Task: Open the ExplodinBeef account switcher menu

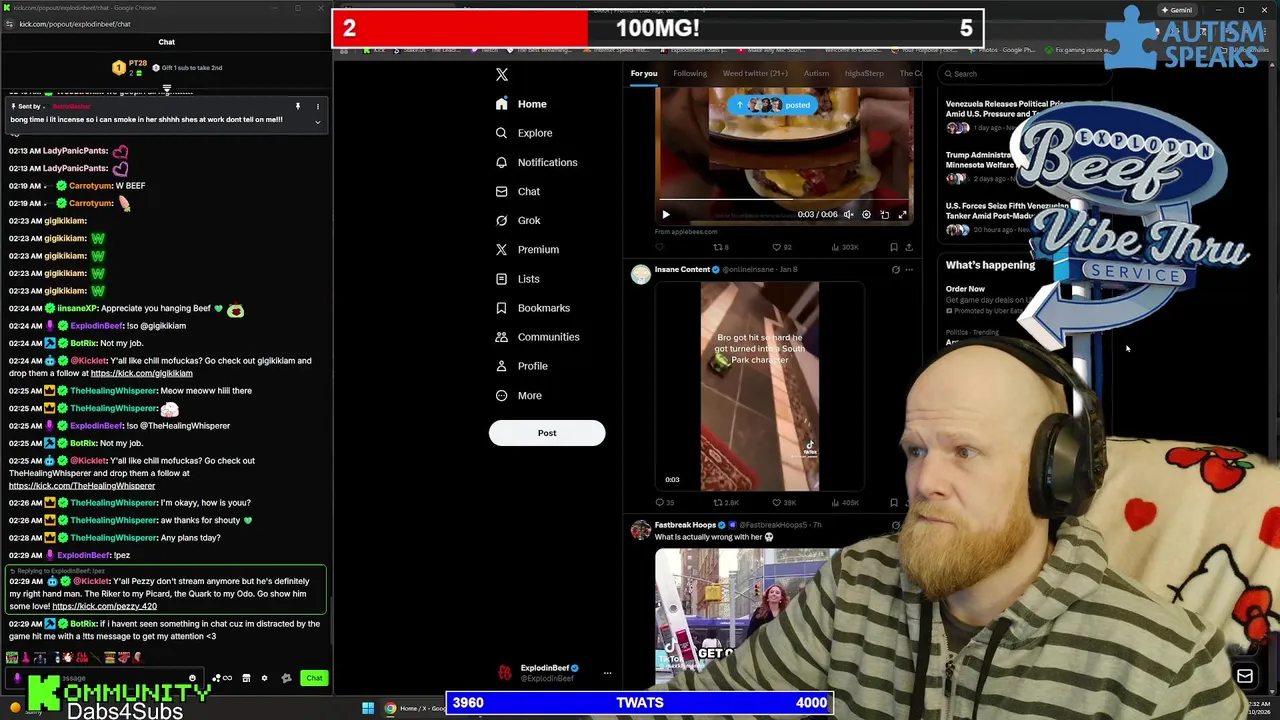Action: click(x=607, y=673)
